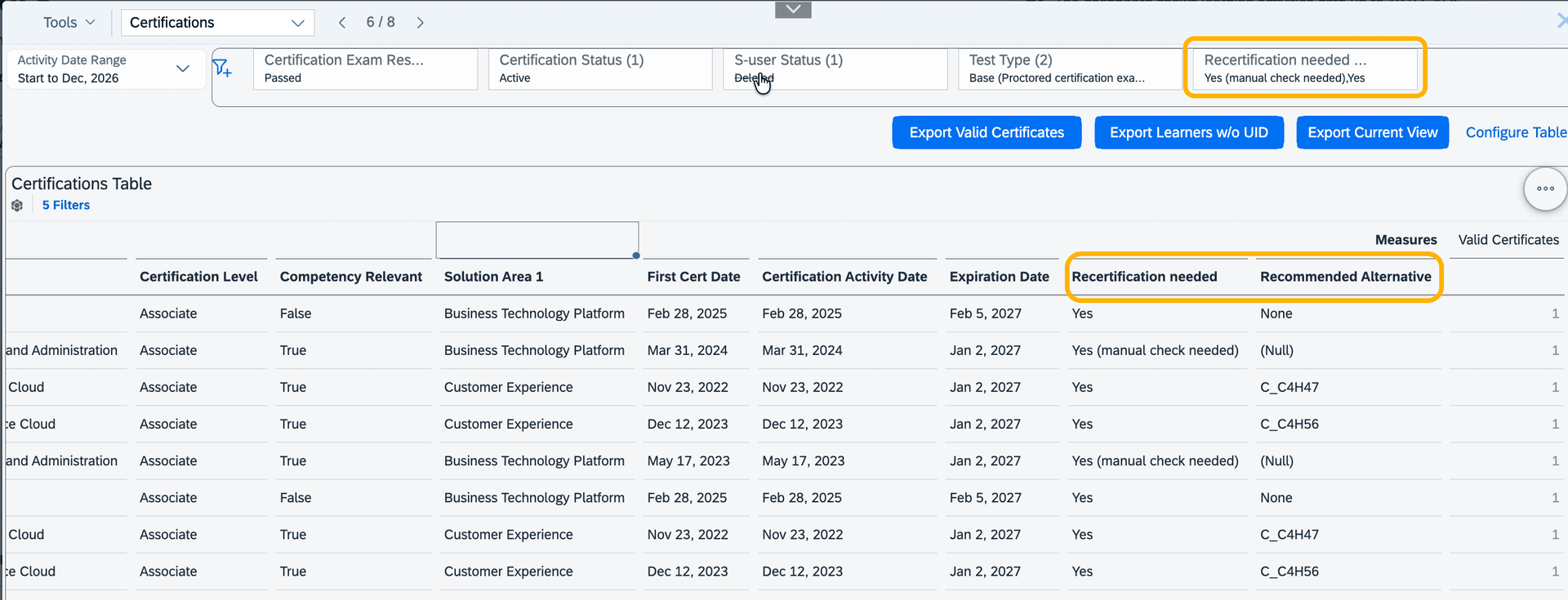Click the cube icon beside 5 Filters
The image size is (1568, 600).
tap(17, 206)
